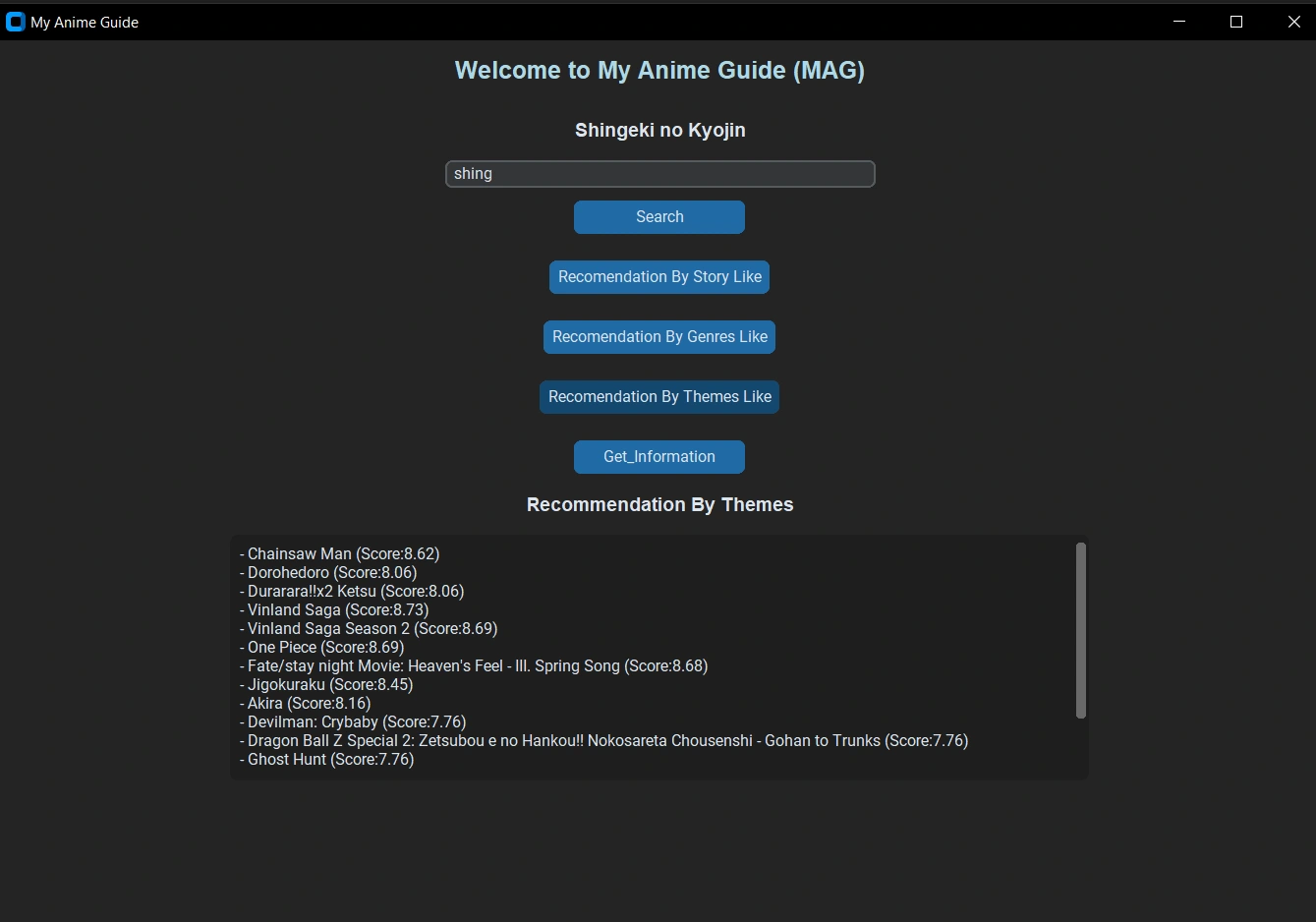Minimize the My Anime Guide window
The width and height of the screenshot is (1316, 922).
click(1179, 22)
